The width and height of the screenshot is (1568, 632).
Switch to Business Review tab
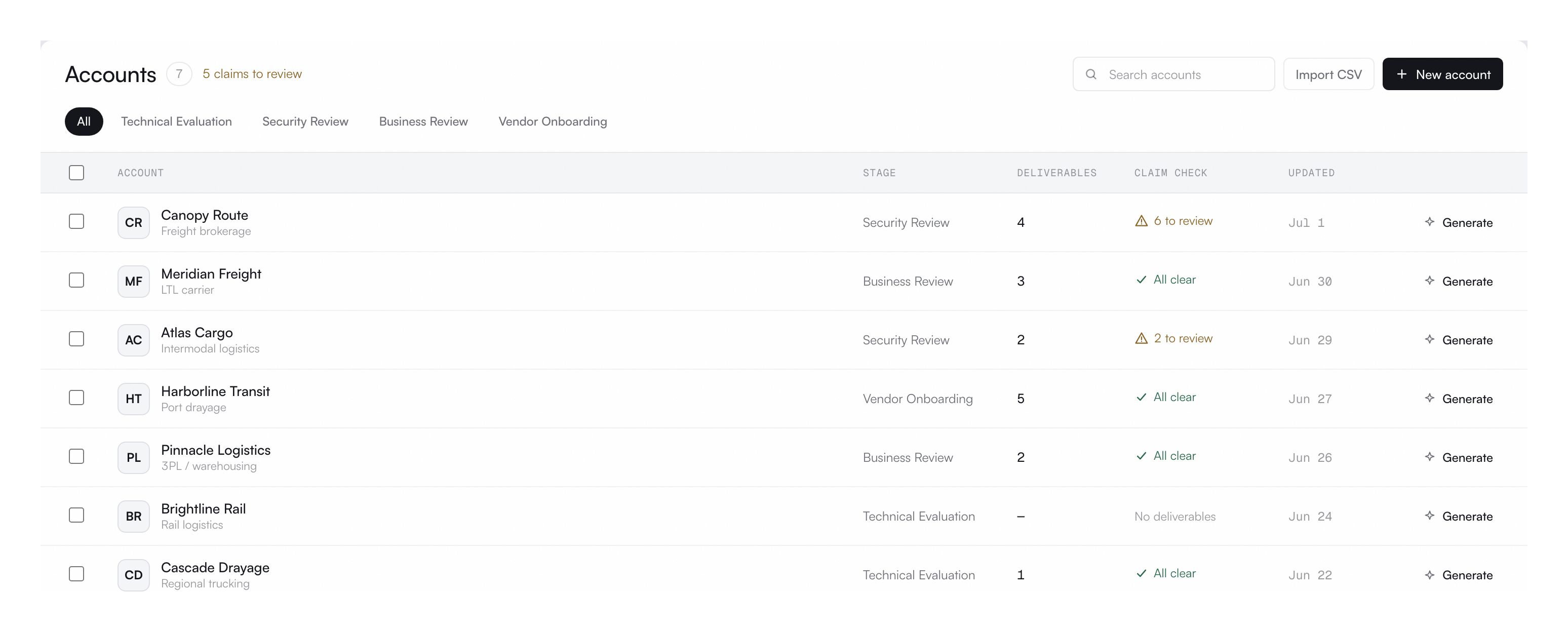click(x=423, y=122)
